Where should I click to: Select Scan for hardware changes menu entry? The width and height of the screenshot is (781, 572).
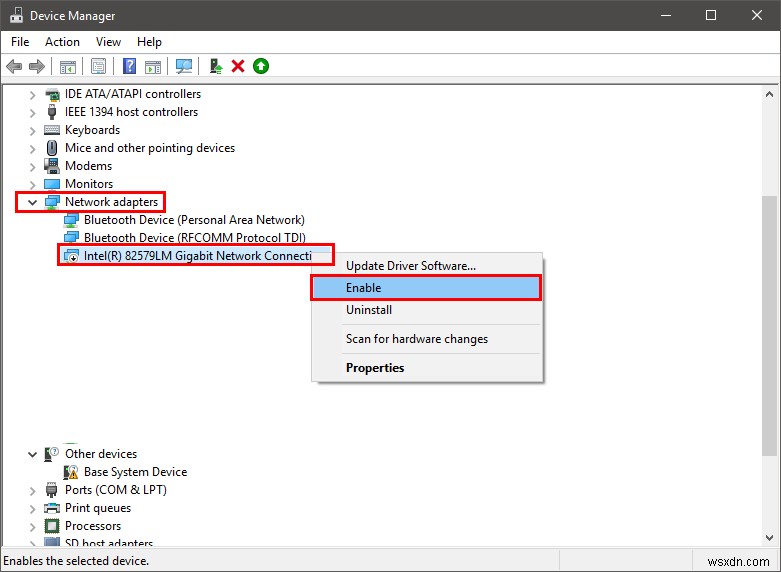coord(427,339)
